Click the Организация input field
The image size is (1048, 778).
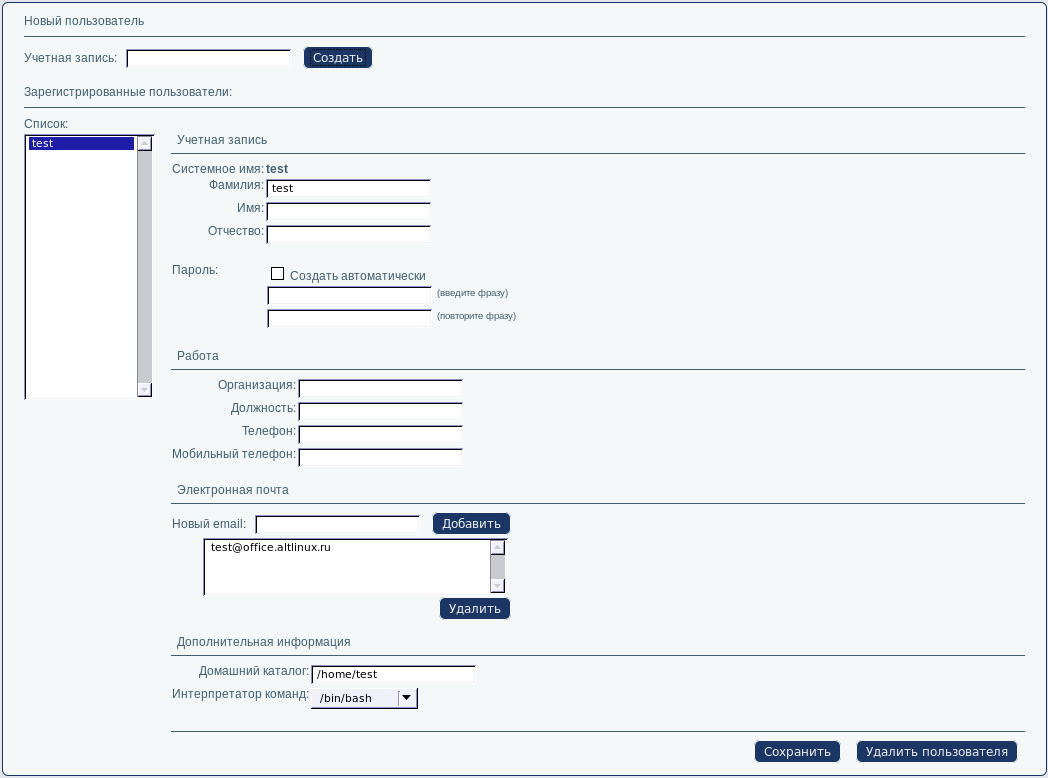pyautogui.click(x=380, y=388)
